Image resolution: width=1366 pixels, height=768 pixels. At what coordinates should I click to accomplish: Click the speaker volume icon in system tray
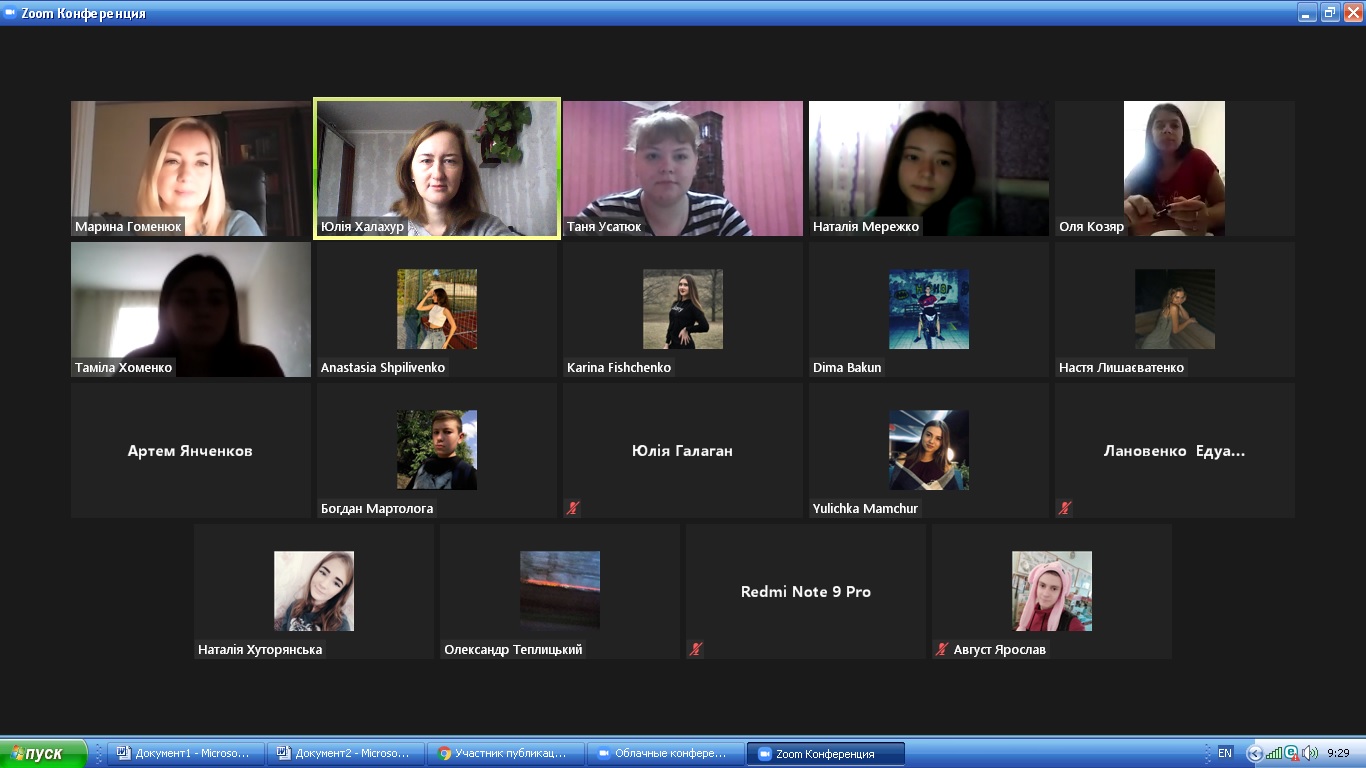coord(1310,753)
